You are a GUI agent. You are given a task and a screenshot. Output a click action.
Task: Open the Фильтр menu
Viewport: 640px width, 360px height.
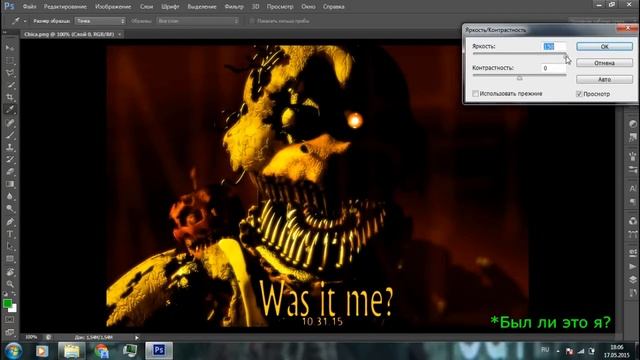[x=234, y=7]
